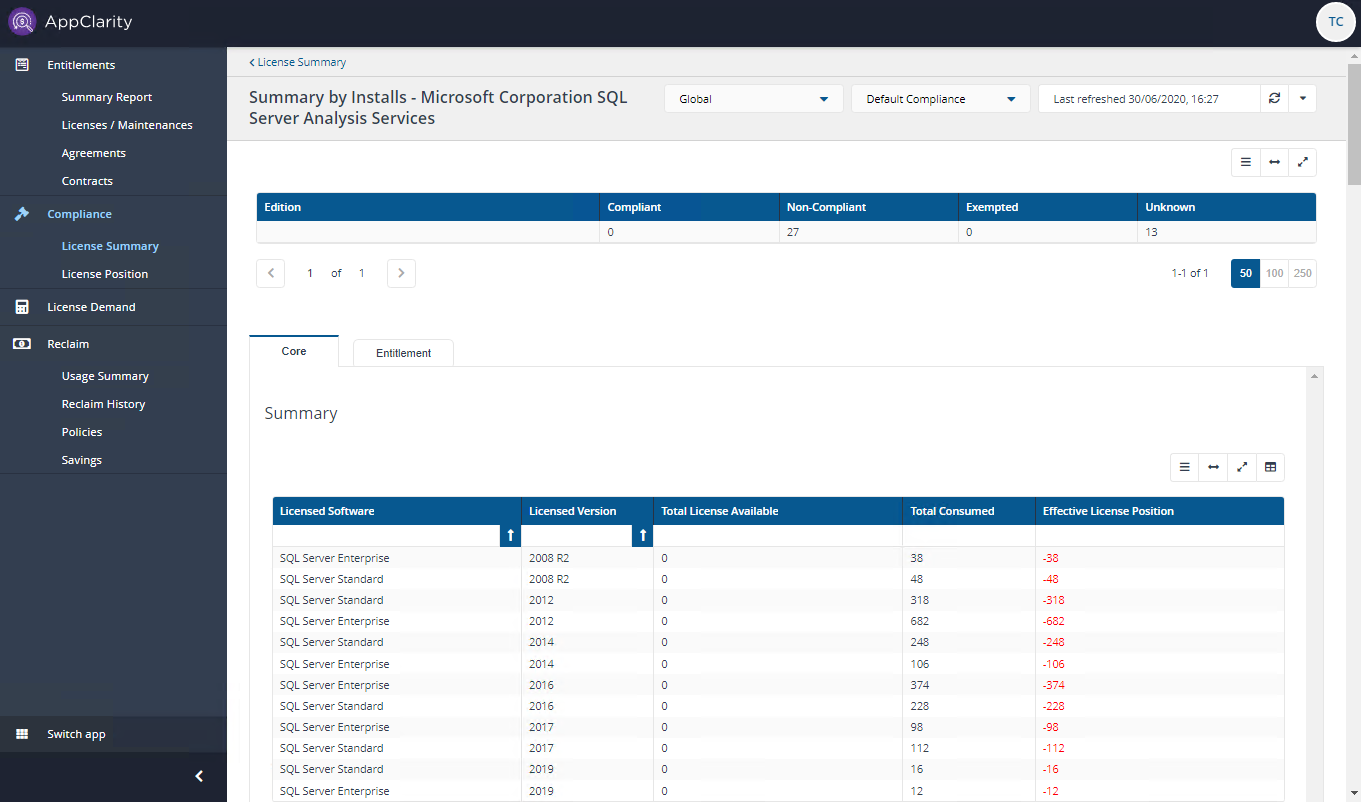Open Savings in the sidebar
Screen dimensions: 1361x802
[x=82, y=460]
